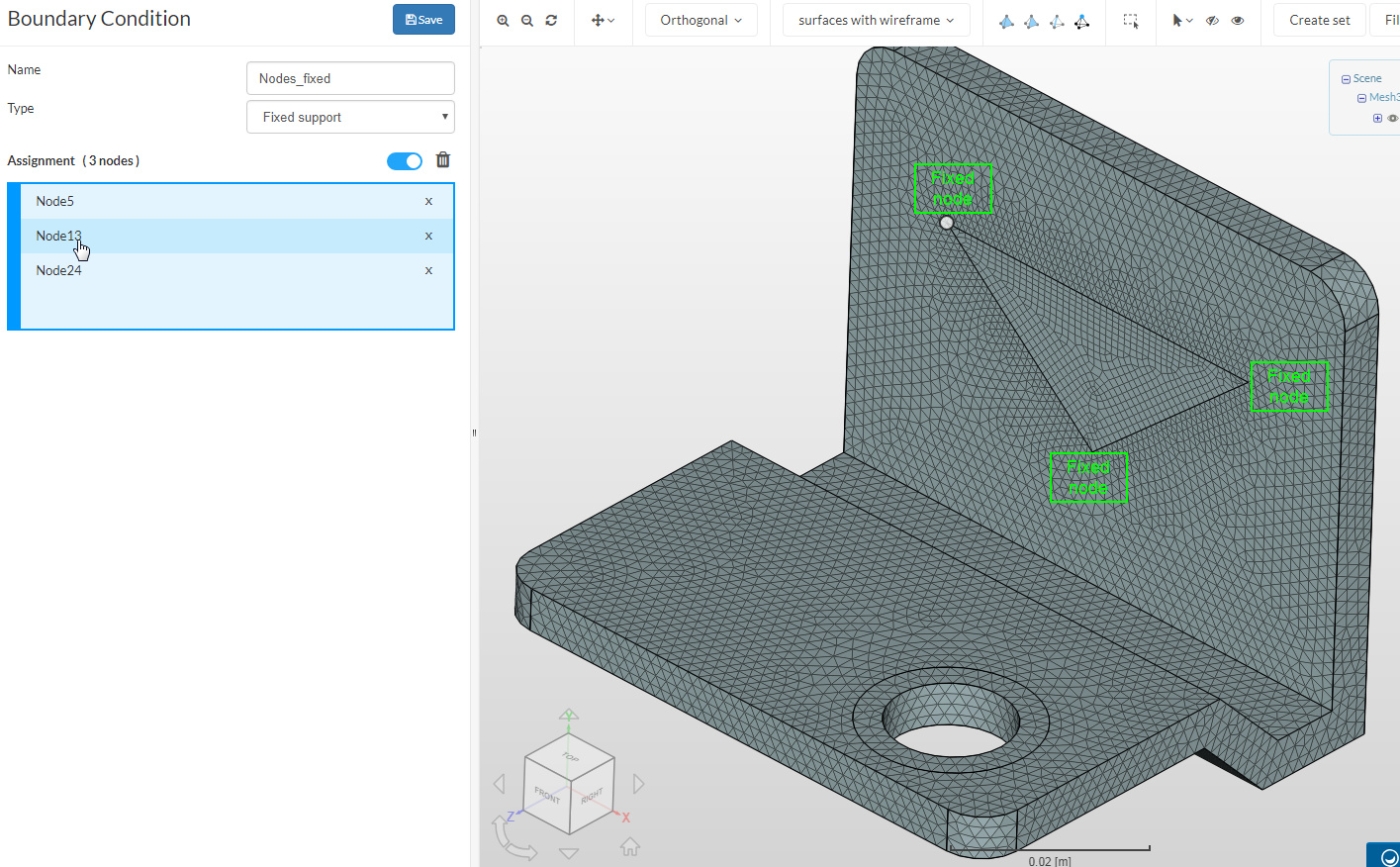
Task: Click the Save button
Action: [423, 20]
